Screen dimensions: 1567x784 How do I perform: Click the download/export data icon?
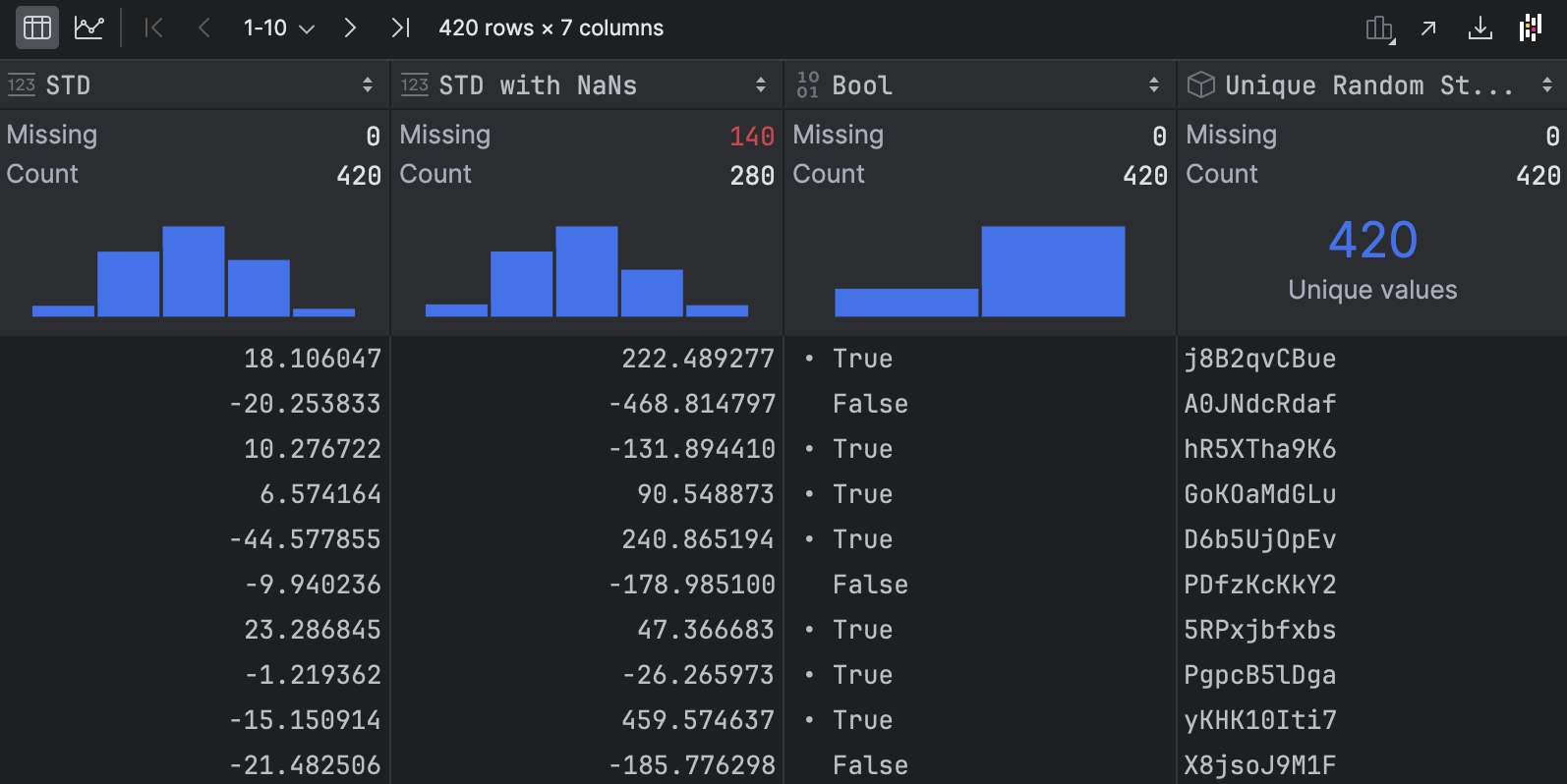click(1480, 28)
